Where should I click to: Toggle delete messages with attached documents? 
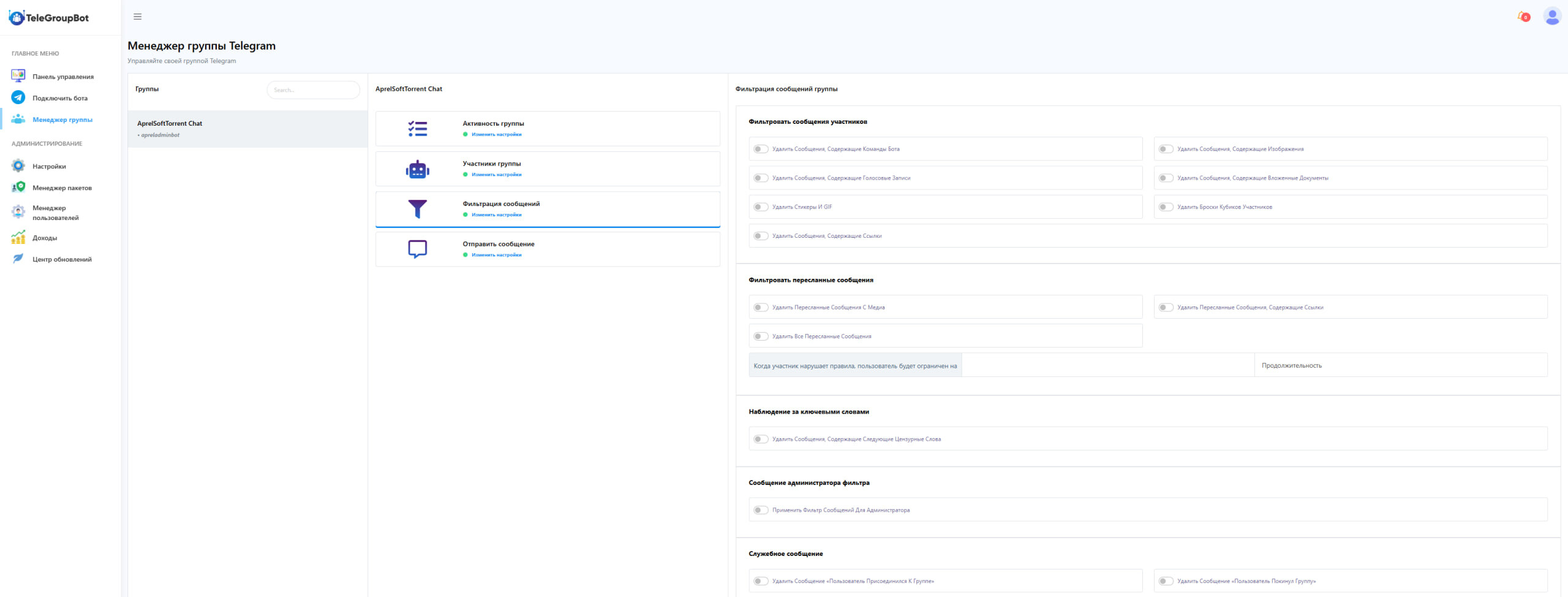pos(1166,178)
